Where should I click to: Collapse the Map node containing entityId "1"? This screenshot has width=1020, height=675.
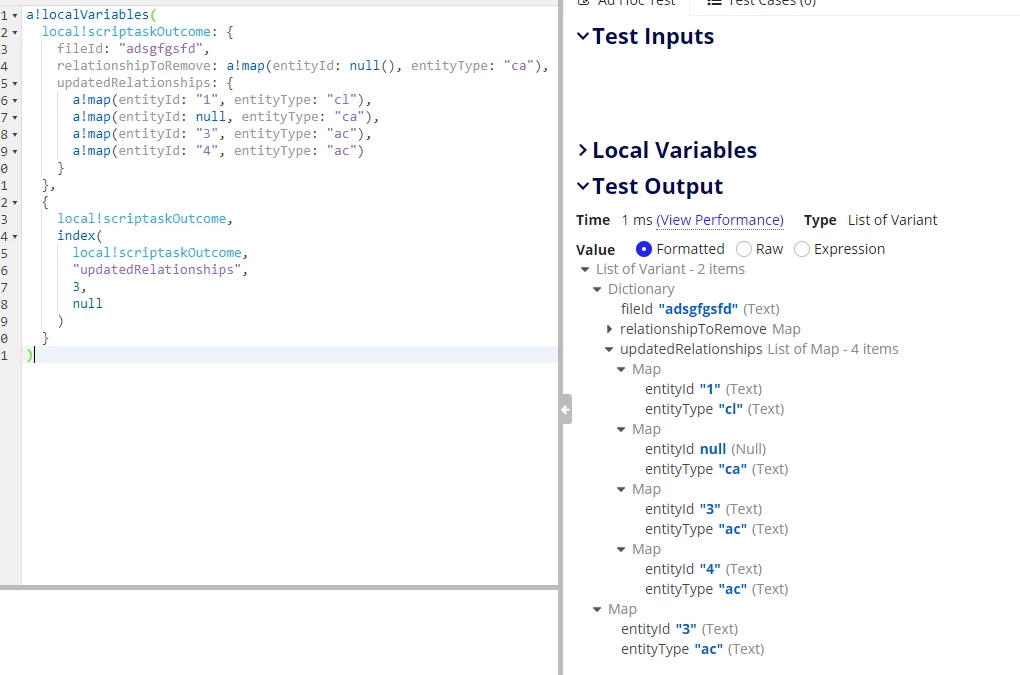(621, 369)
